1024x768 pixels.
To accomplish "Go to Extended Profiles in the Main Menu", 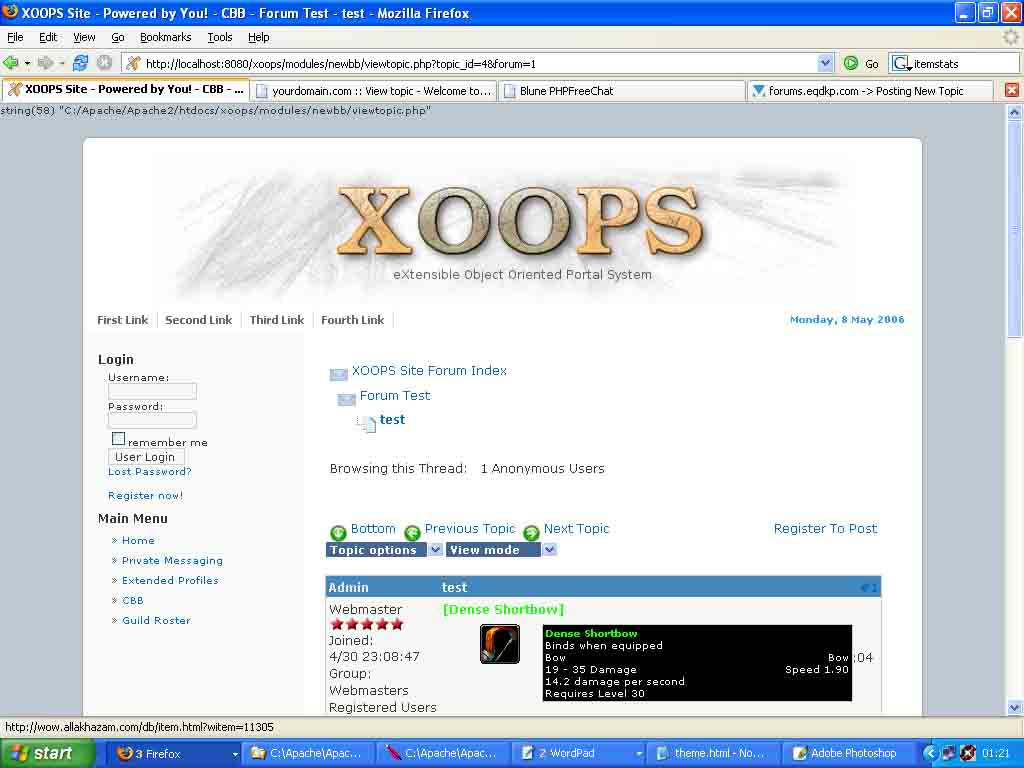I will pos(170,581).
